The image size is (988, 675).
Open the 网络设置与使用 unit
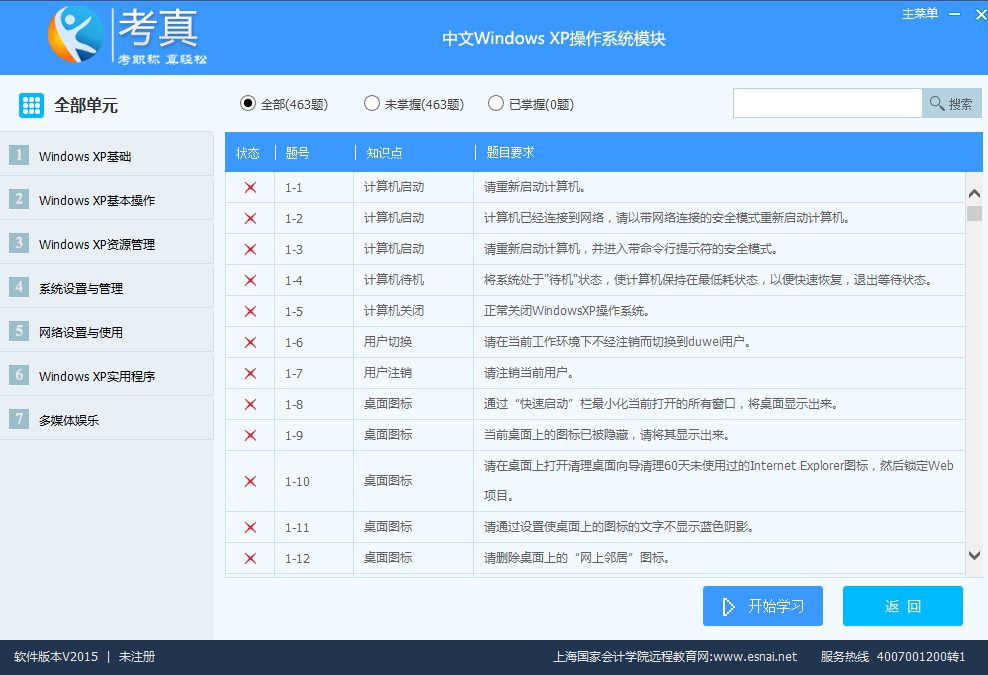click(81, 332)
